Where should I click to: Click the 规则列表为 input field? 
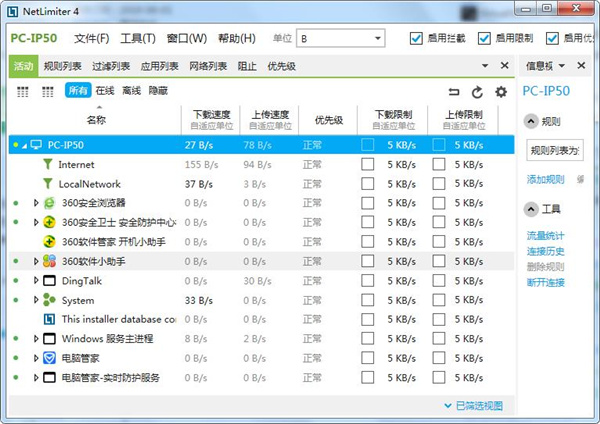pyautogui.click(x=555, y=150)
